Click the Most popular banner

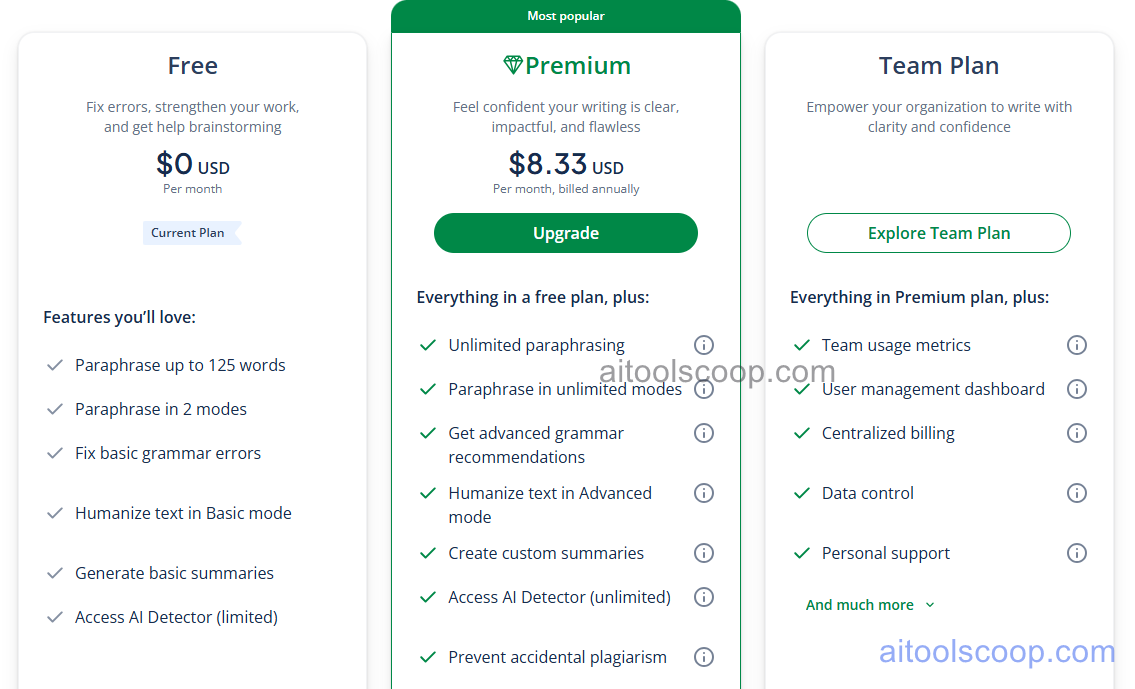coord(566,15)
